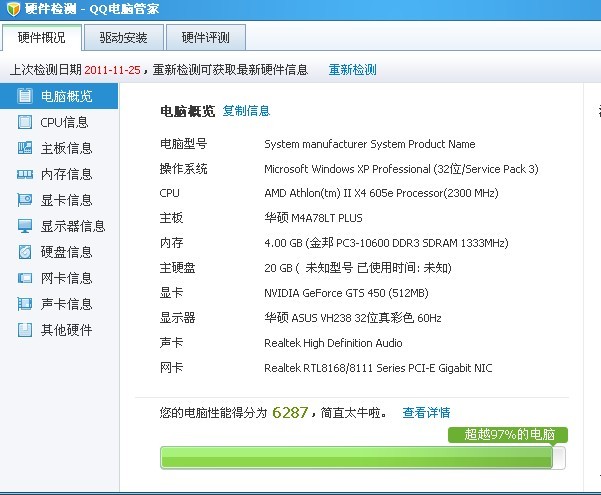601x495 pixels.
Task: Click the detection date 2011-11-25
Action: (x=112, y=70)
